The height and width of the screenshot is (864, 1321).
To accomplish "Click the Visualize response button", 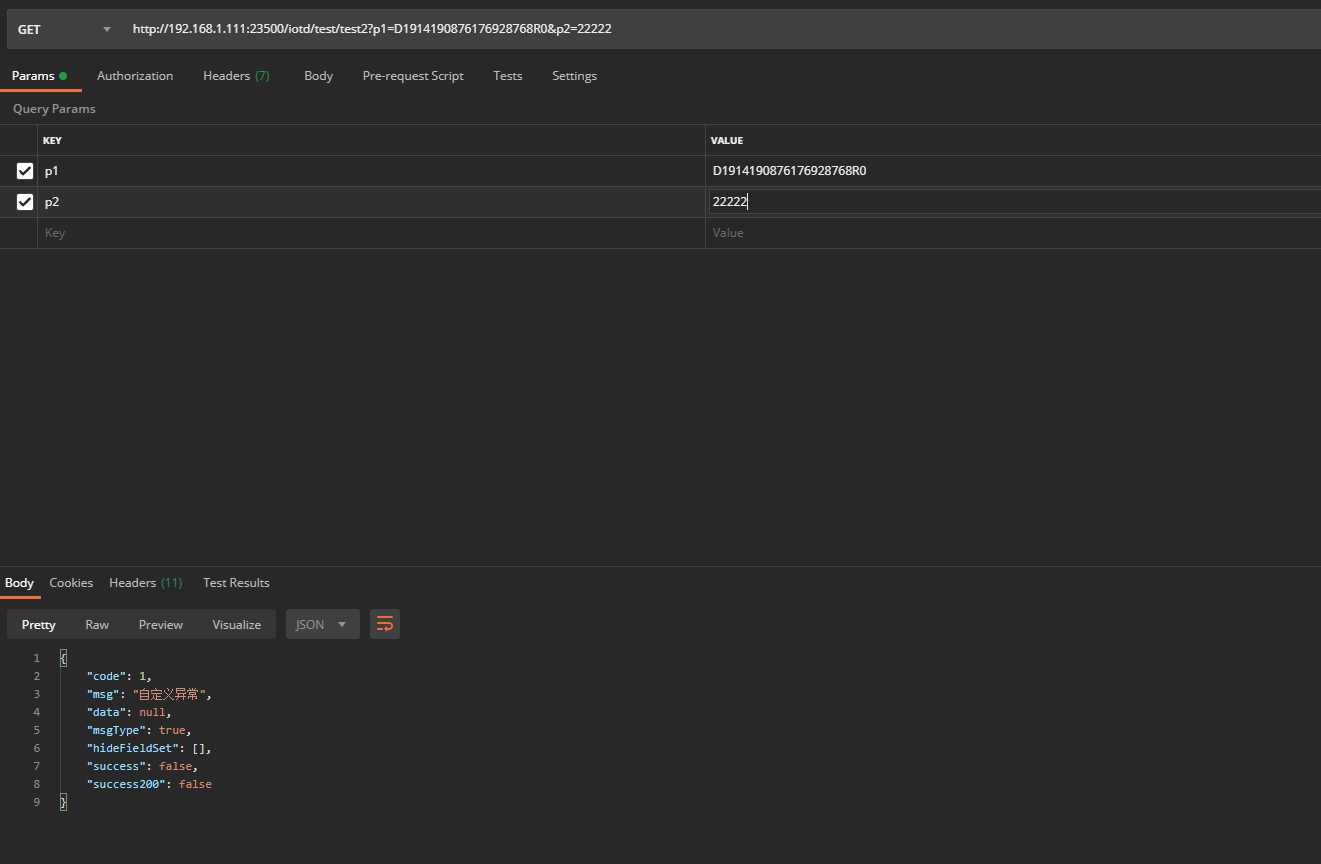I will [x=236, y=624].
